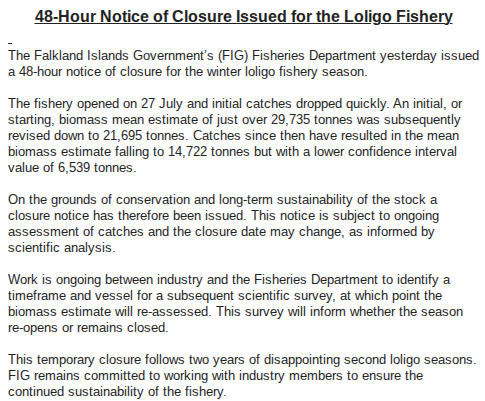Screen dimensions: 485x401
Task: Click 'continued sustainability of the fishery.' line
Action: click(x=117, y=392)
